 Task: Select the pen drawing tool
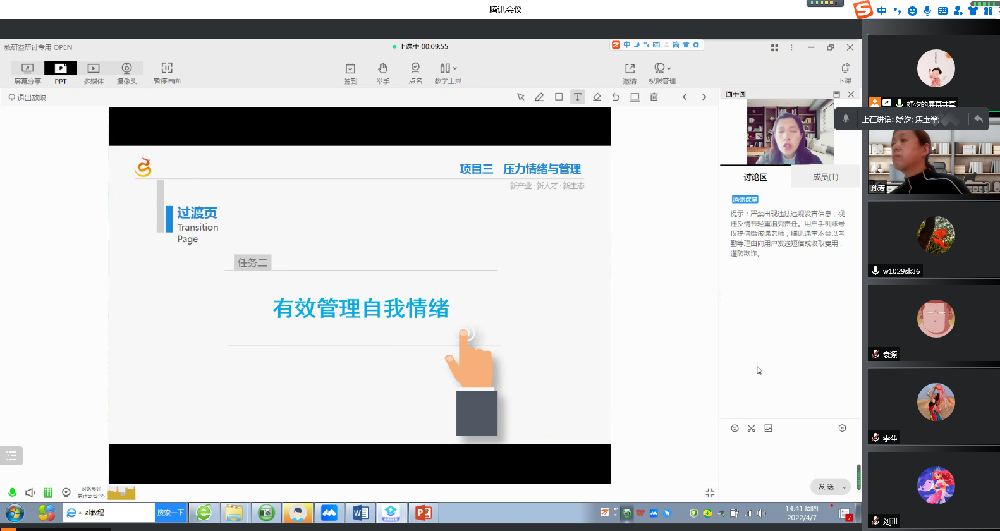[540, 97]
